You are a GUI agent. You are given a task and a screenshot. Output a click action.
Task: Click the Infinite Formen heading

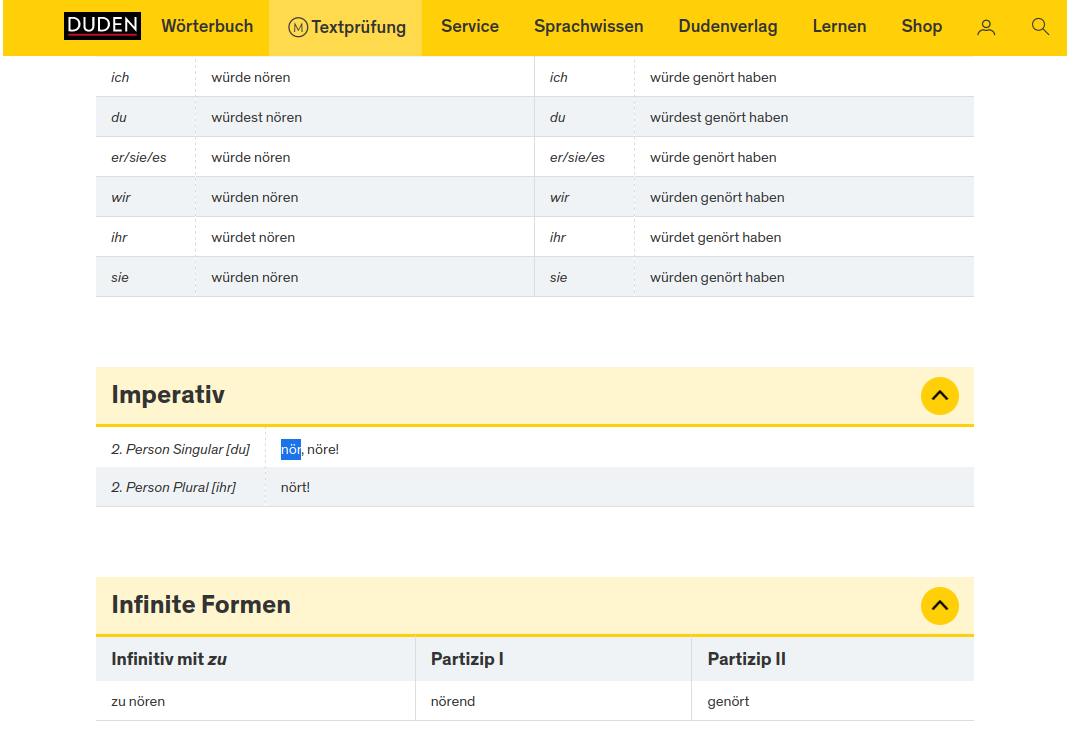click(x=201, y=605)
